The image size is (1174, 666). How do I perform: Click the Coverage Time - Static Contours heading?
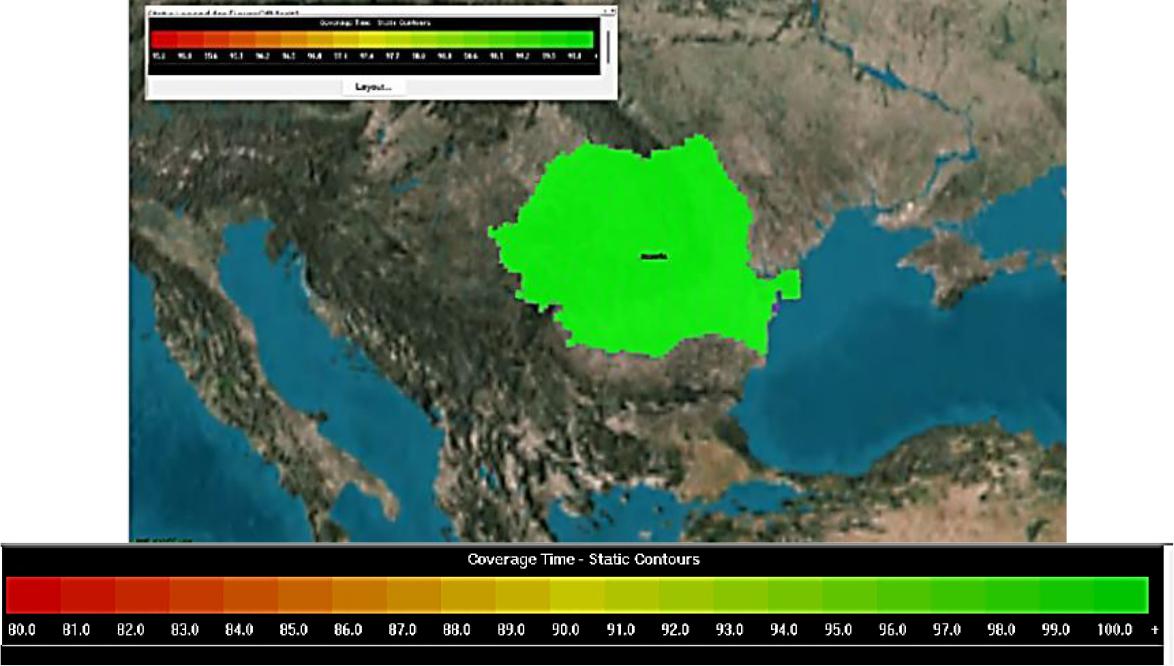(583, 559)
